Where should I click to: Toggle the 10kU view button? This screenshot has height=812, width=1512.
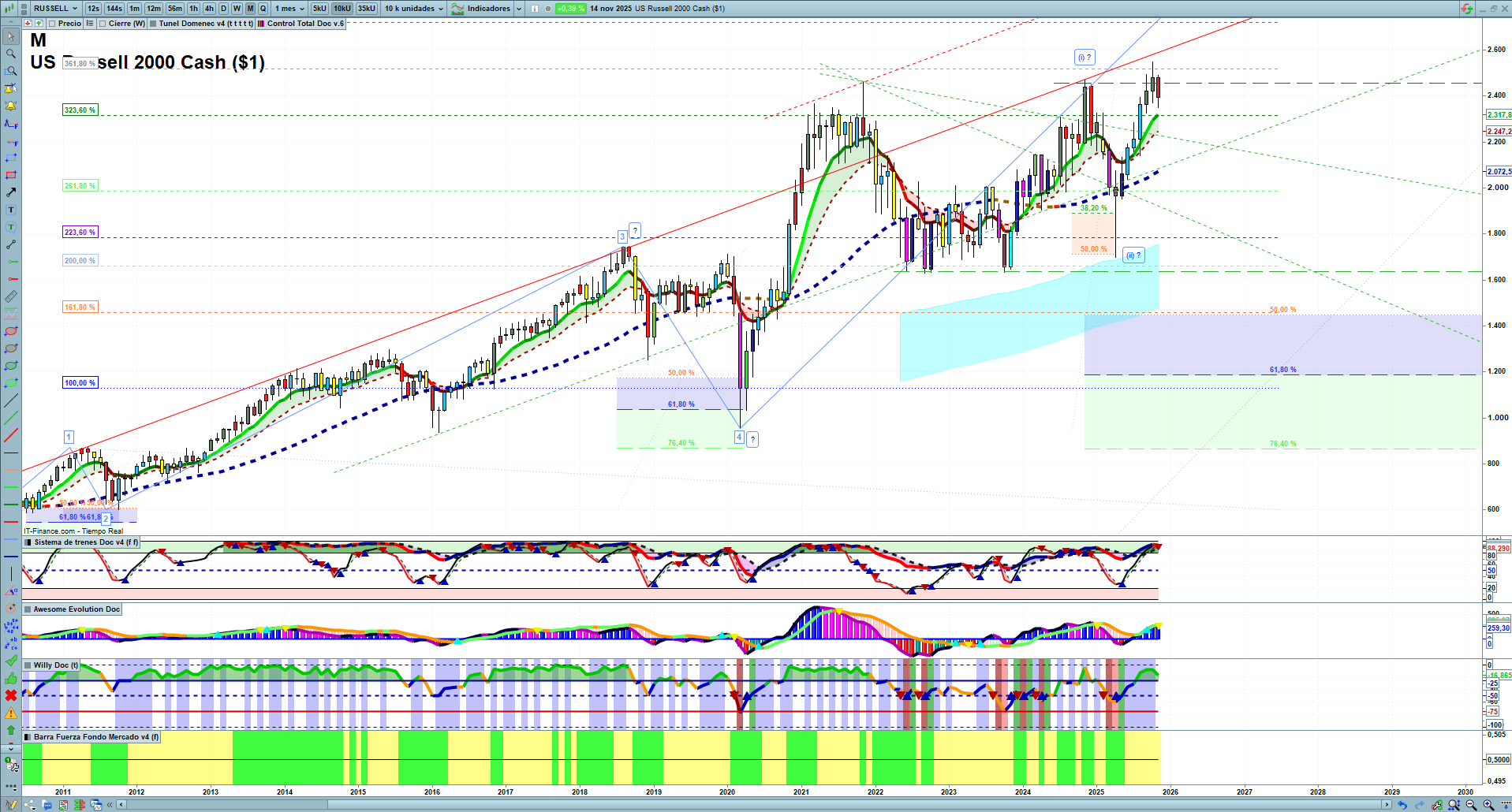[342, 9]
